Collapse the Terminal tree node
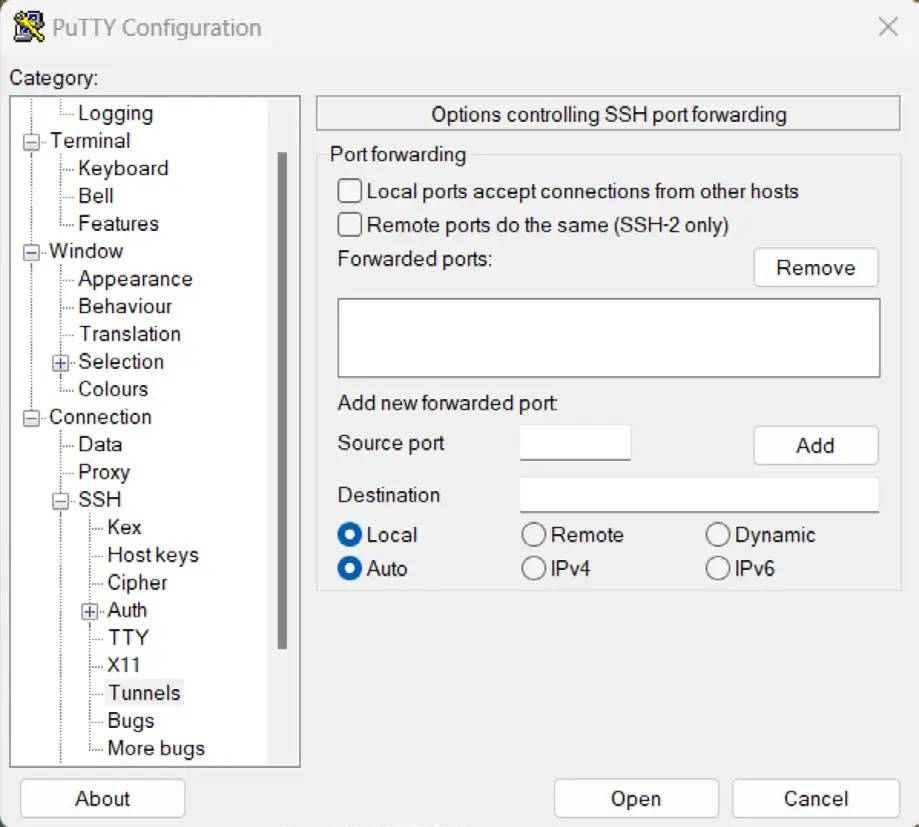919x827 pixels. [32, 142]
